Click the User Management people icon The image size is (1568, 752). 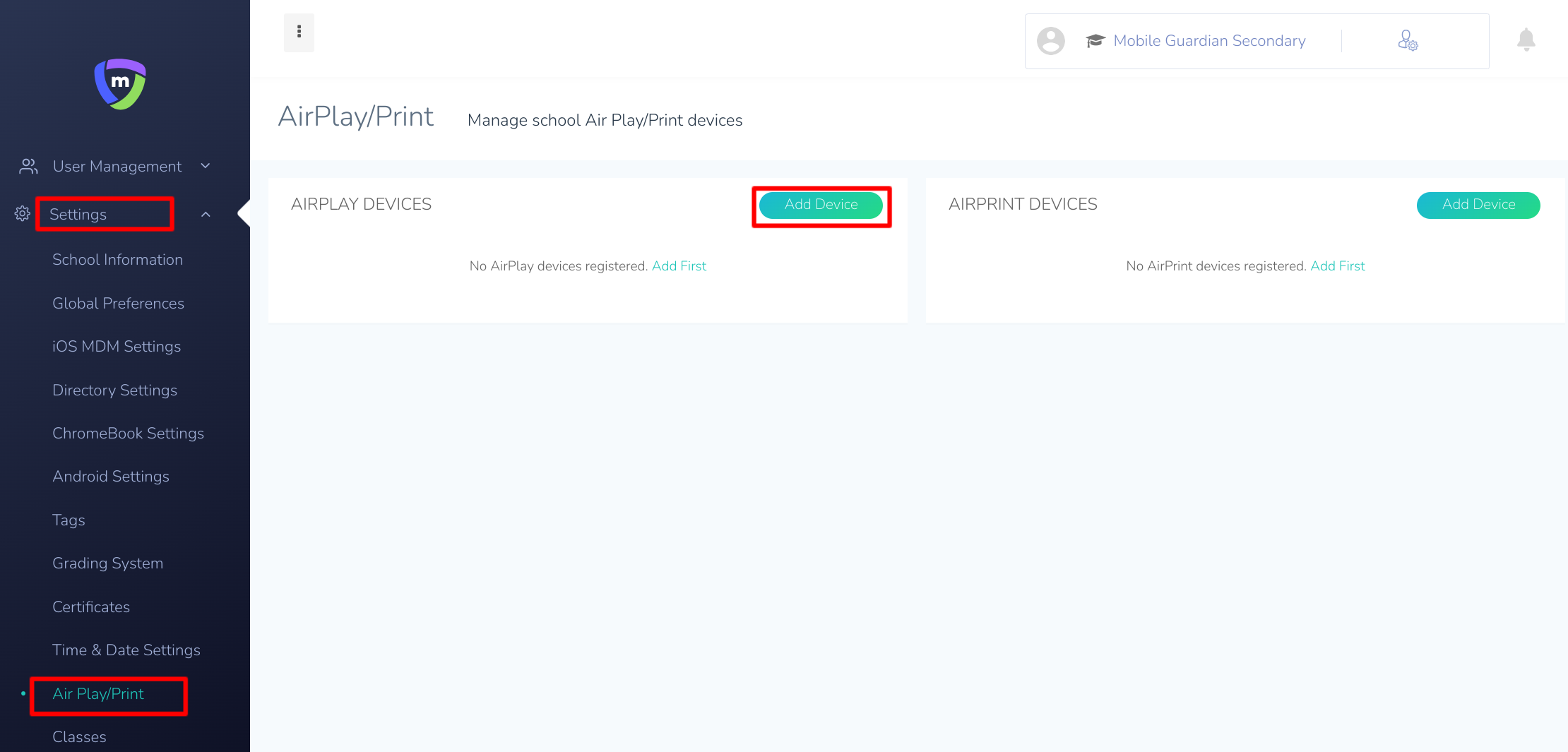coord(28,166)
